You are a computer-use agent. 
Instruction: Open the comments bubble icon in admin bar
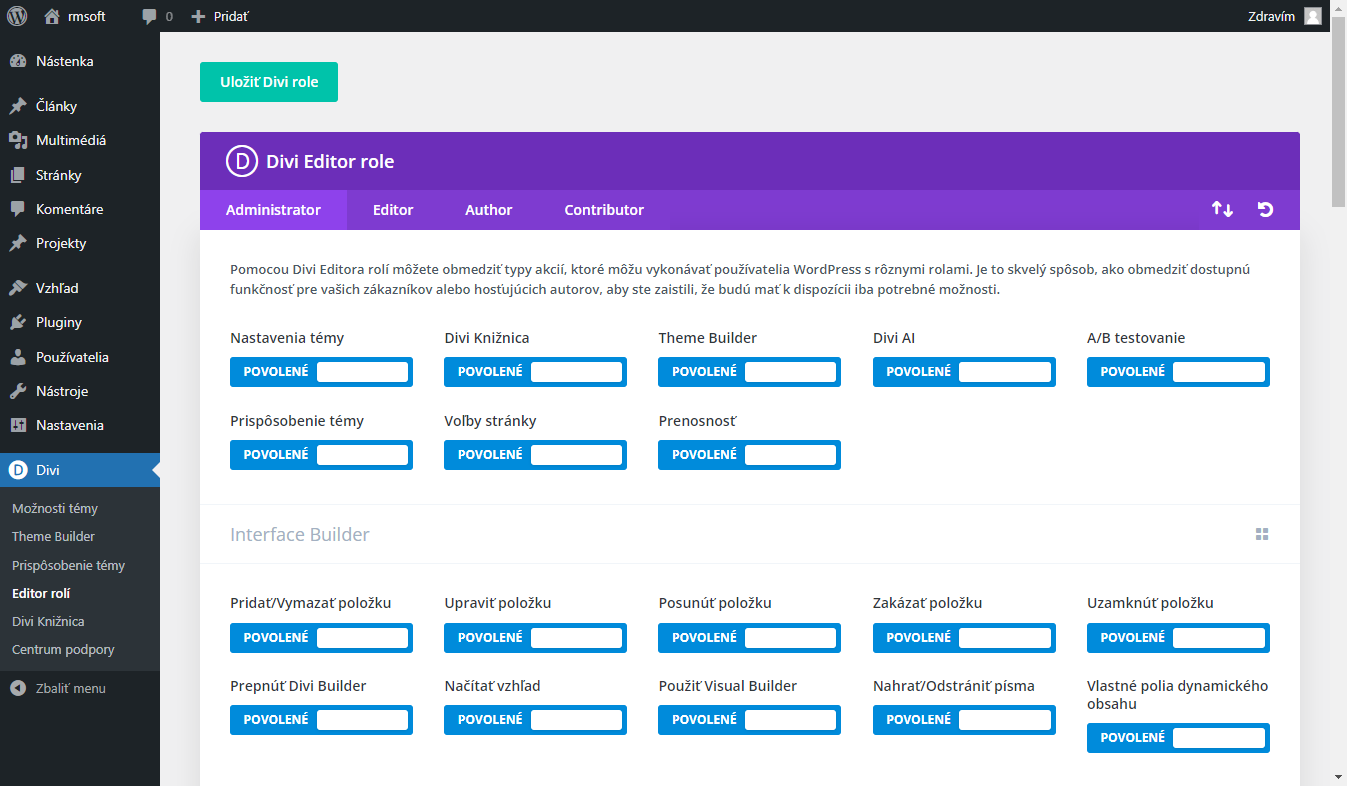tap(149, 17)
